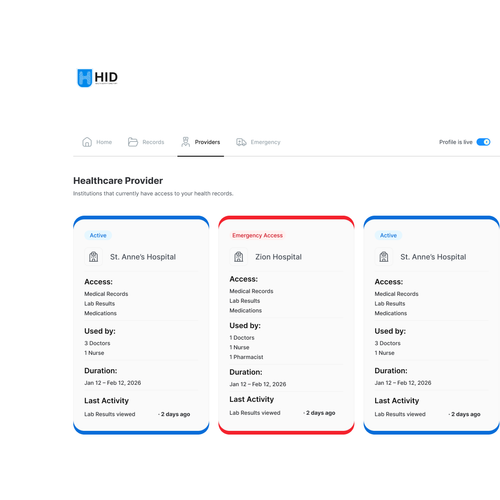500x500 pixels.
Task: Click the Records folder icon
Action: click(x=133, y=142)
